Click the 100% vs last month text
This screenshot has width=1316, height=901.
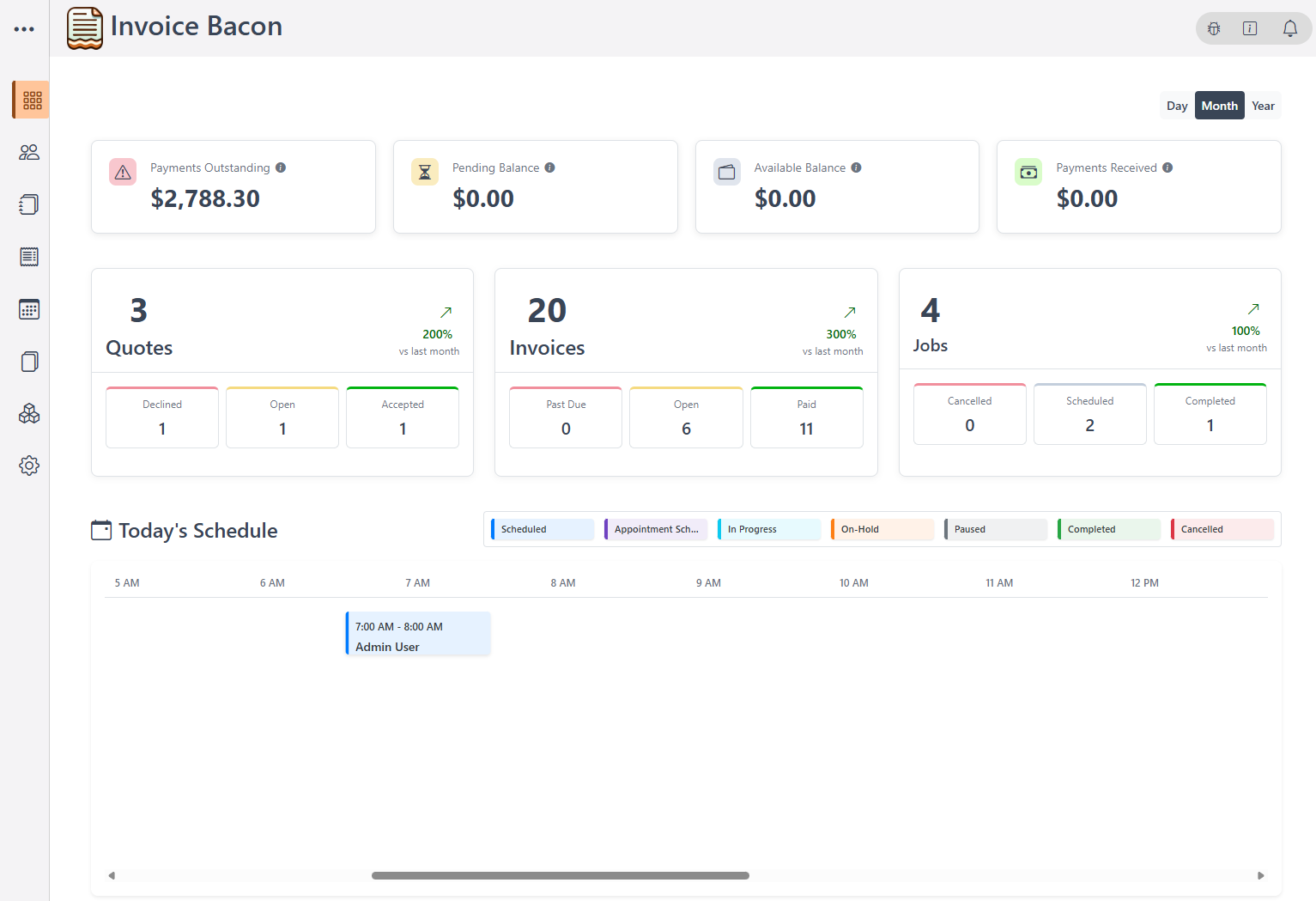1237,338
